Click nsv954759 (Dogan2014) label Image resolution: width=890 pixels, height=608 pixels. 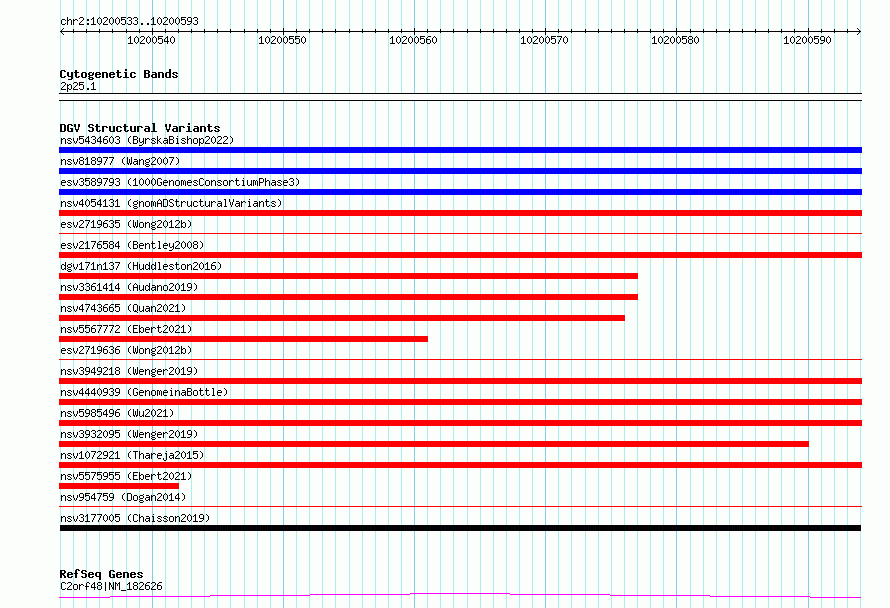pyautogui.click(x=123, y=497)
